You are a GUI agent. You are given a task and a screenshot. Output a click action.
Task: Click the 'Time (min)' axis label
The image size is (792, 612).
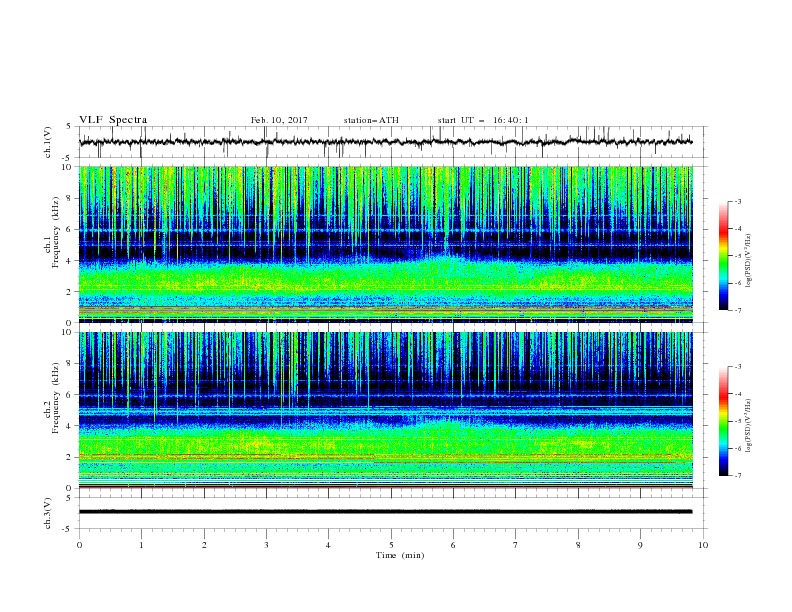(x=400, y=555)
